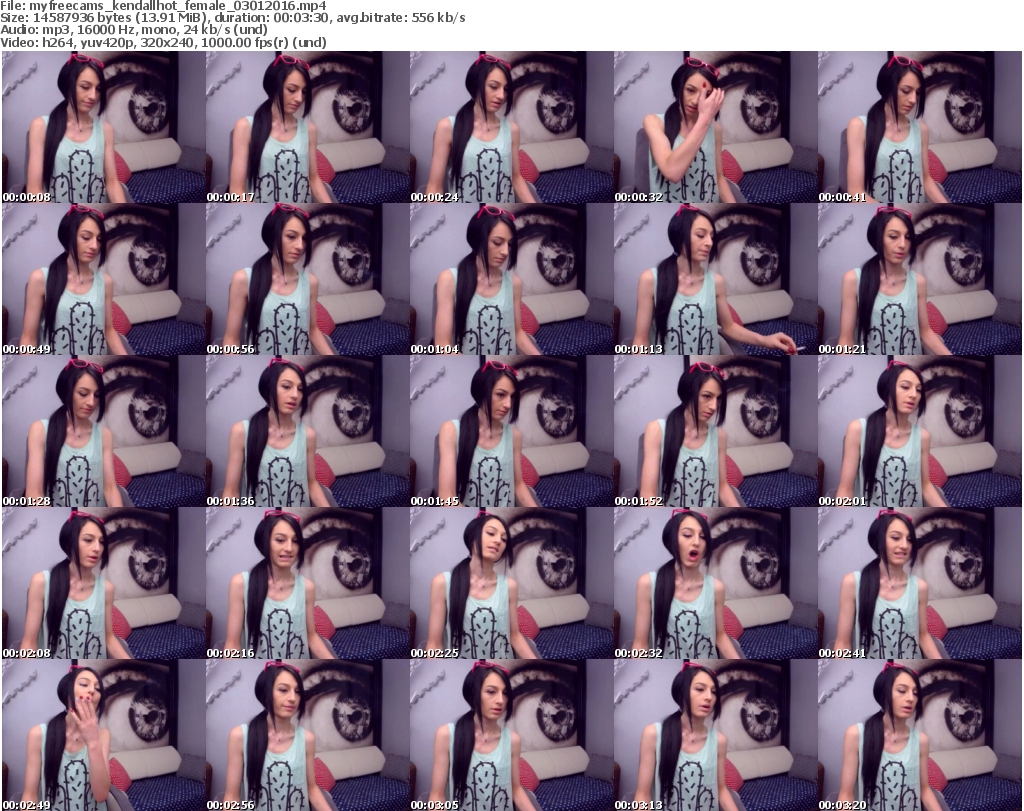Select the thumbnail stamped 00:00:24

coord(511,127)
